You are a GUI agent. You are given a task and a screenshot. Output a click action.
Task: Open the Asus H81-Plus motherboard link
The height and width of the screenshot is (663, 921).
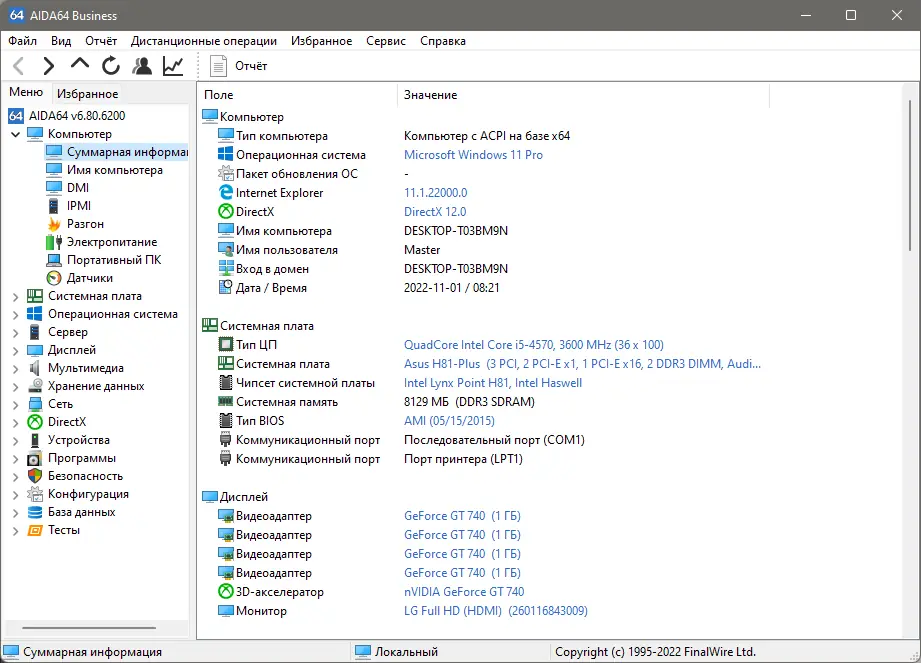click(x=582, y=364)
